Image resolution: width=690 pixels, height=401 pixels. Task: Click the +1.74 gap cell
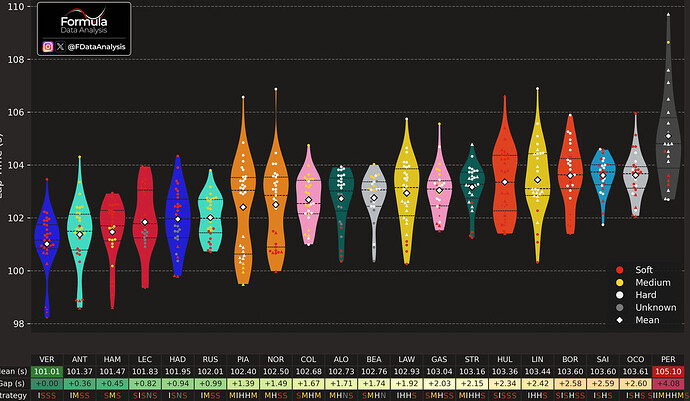pyautogui.click(x=374, y=383)
